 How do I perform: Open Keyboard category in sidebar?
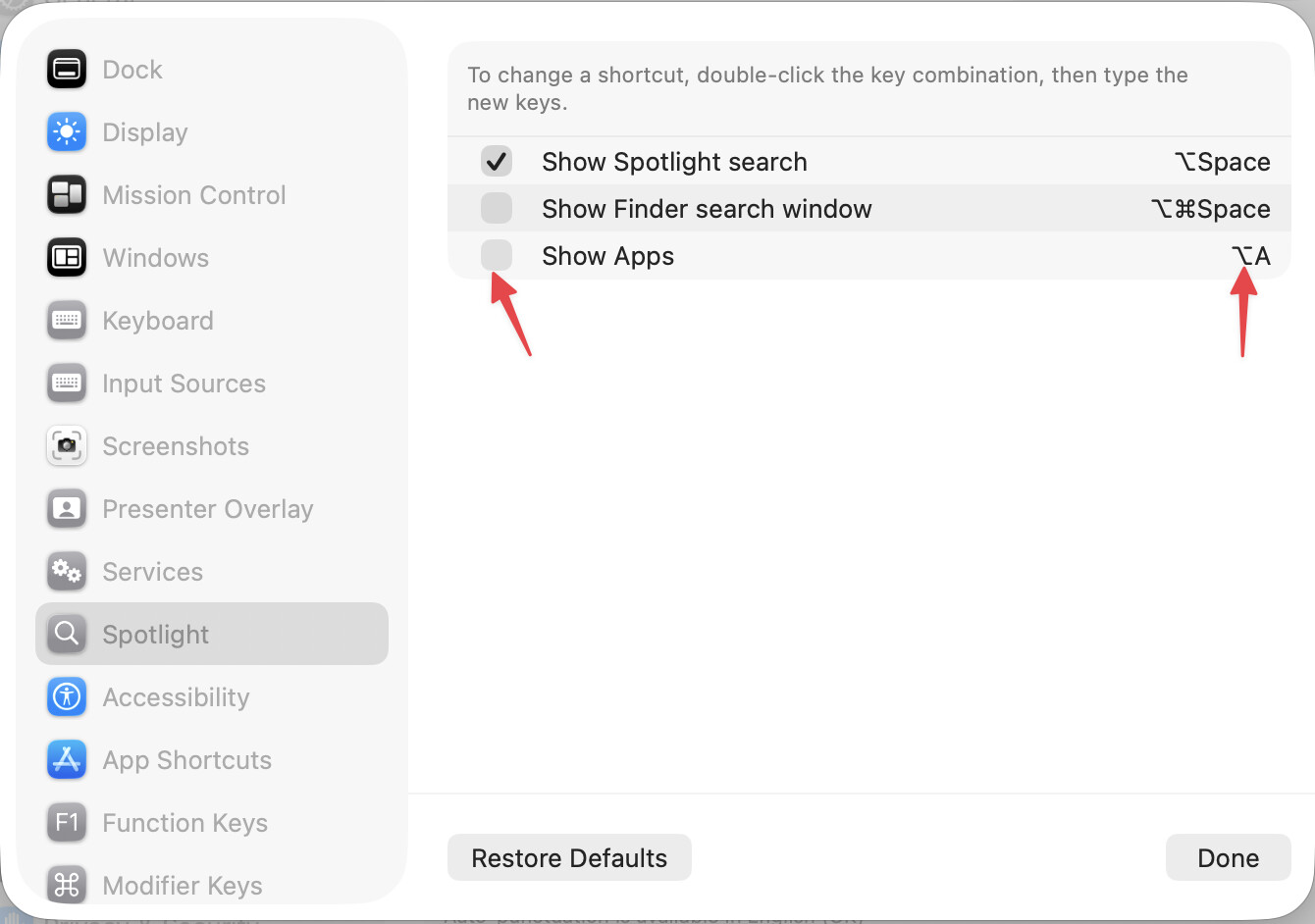[157, 321]
